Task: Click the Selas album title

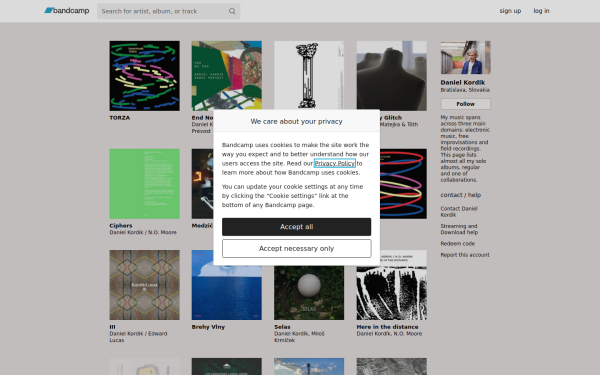Action: [x=282, y=327]
